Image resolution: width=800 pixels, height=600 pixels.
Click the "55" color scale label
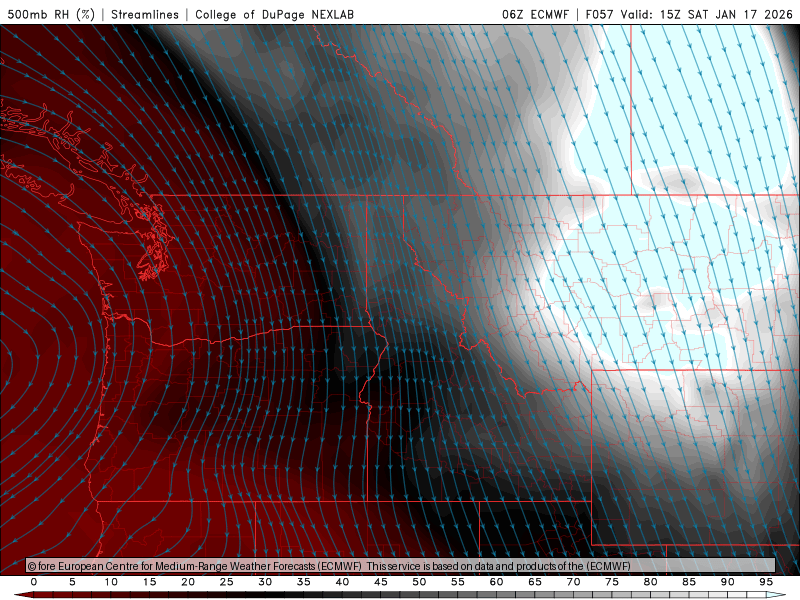(458, 582)
